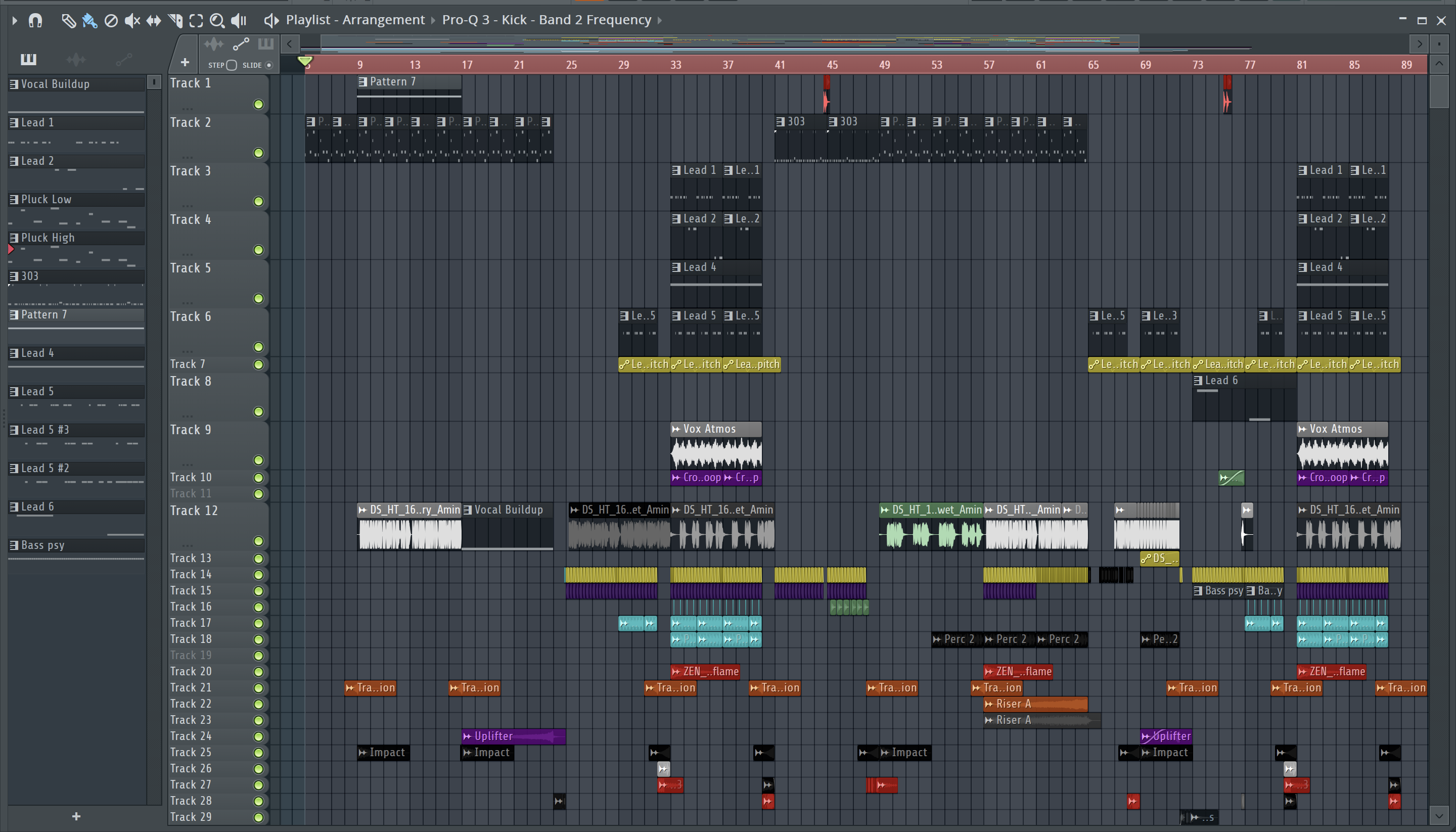Screen dimensions: 1456x832
Task: Focus pattern clips in playlist header
Action: 266,44
